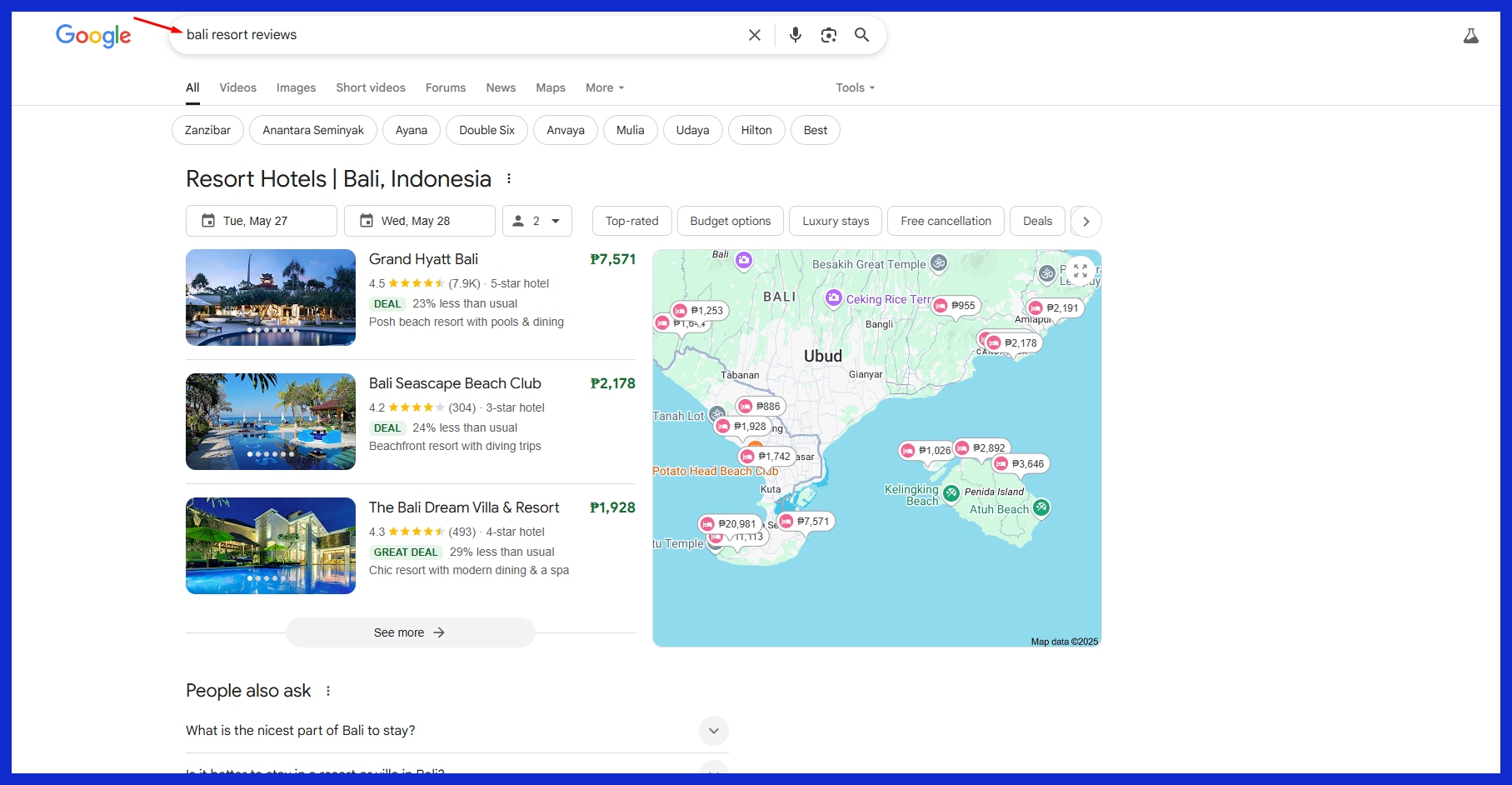Open three-dot menu beside Resort Hotels heading

(x=509, y=179)
